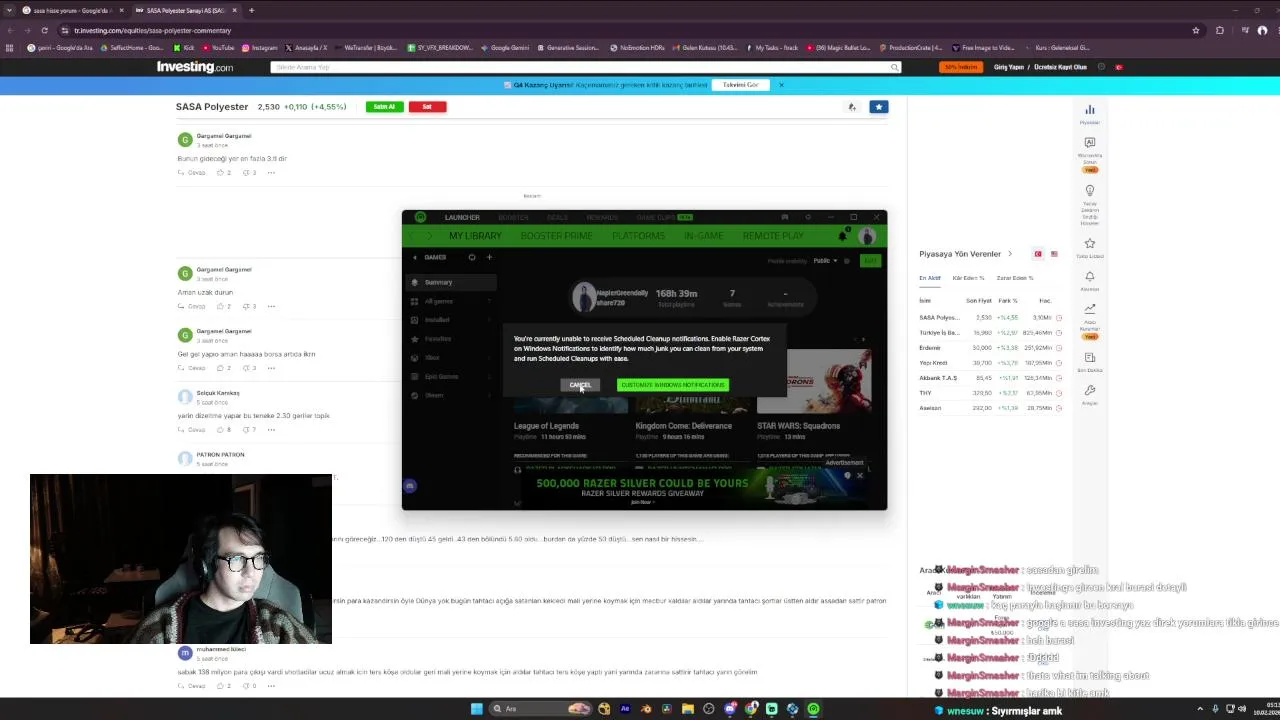Expand All games sidebar item

click(451, 301)
